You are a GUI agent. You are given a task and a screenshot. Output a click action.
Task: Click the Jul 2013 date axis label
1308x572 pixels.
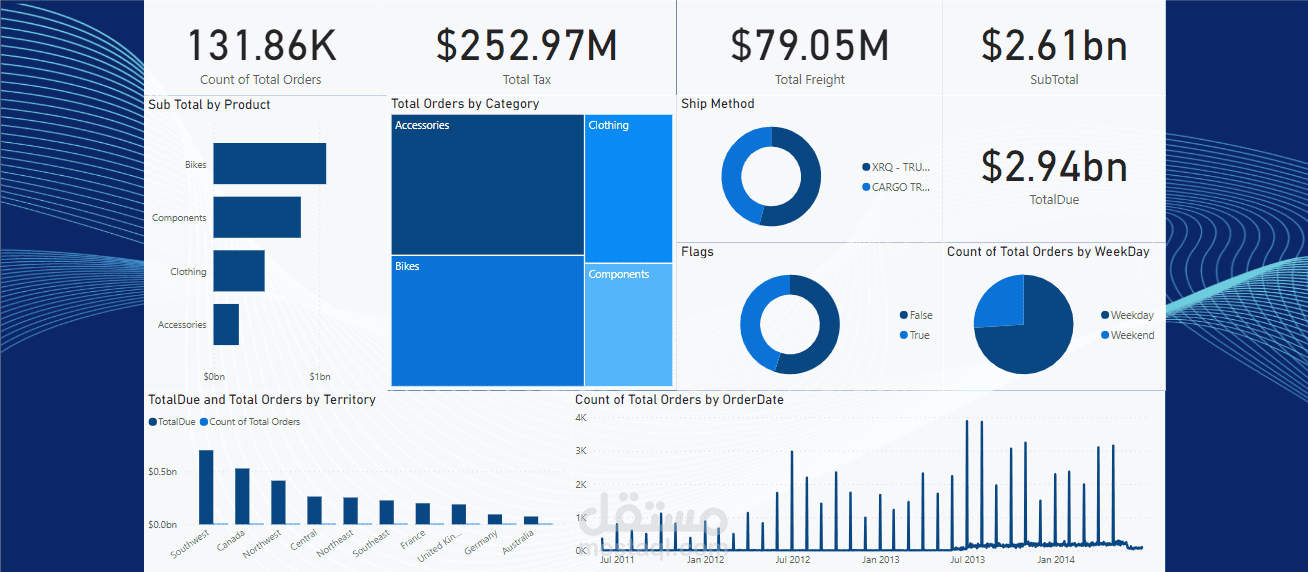tap(967, 560)
